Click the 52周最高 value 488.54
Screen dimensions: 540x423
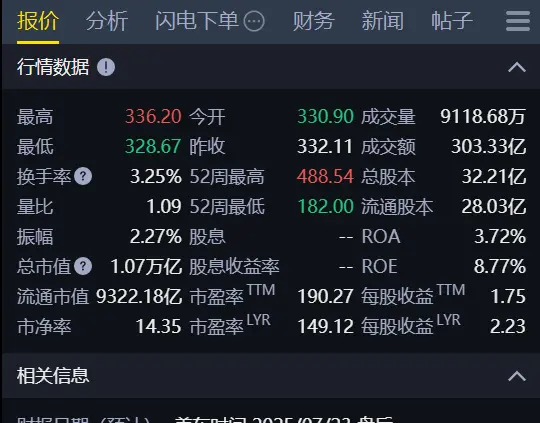click(325, 176)
